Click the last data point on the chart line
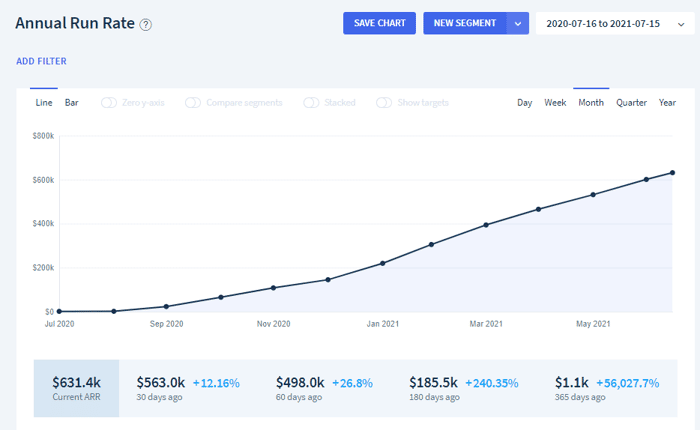700x430 pixels. [x=672, y=173]
